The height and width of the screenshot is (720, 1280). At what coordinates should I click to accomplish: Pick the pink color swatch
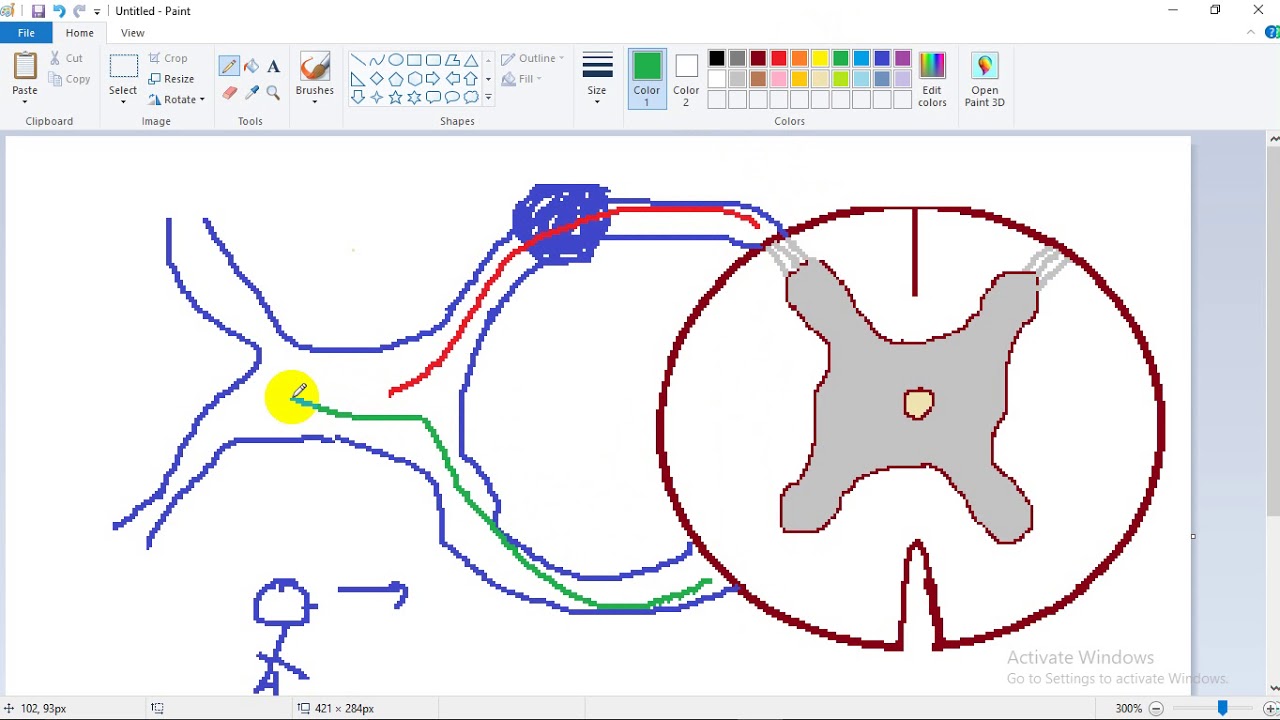pyautogui.click(x=779, y=79)
